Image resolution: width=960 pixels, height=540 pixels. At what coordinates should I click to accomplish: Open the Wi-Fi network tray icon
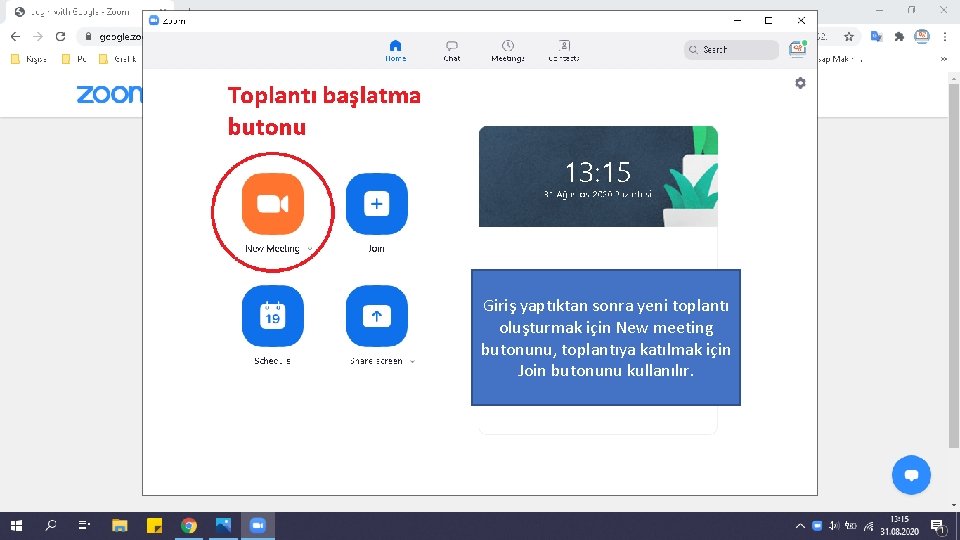click(868, 526)
